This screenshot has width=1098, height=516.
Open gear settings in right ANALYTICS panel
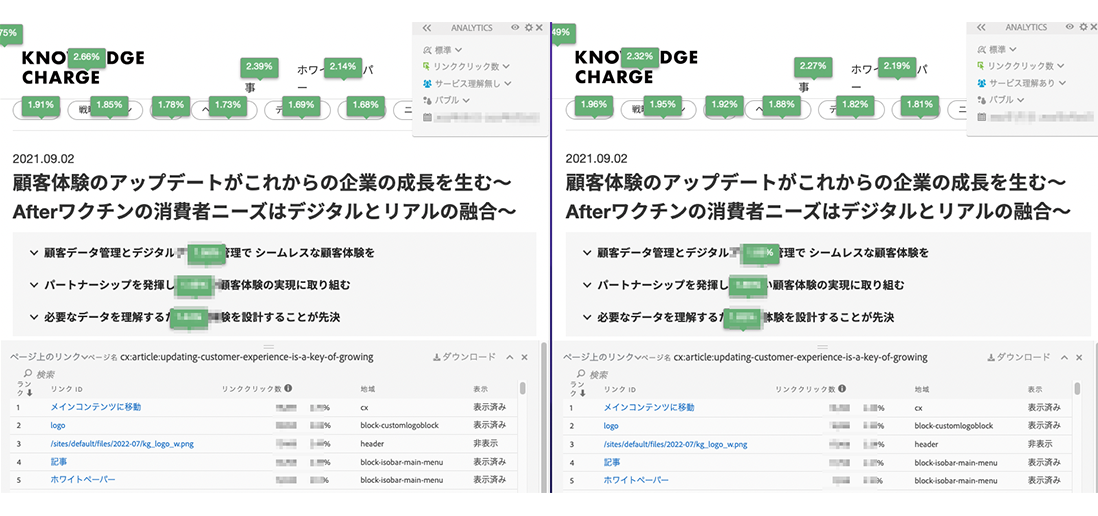(1081, 28)
